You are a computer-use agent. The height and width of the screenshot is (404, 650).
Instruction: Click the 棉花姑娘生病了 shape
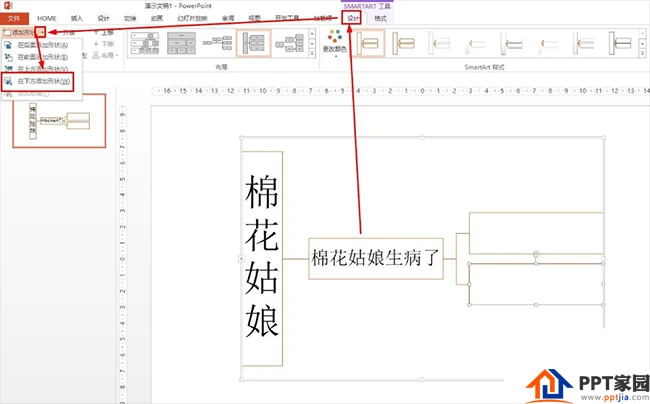tap(376, 258)
